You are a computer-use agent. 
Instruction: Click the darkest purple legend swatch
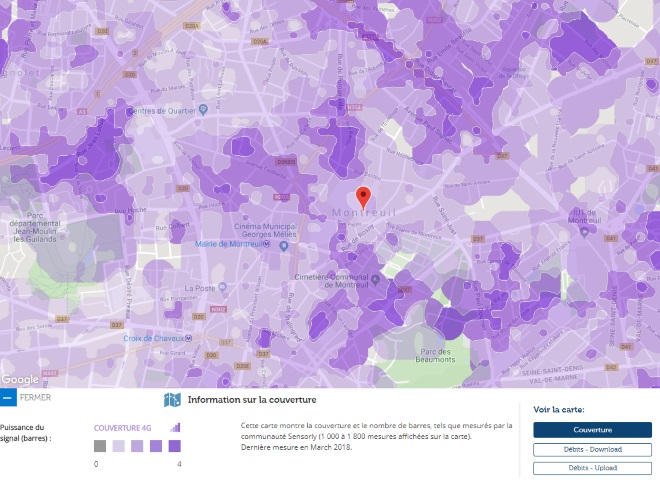175,446
